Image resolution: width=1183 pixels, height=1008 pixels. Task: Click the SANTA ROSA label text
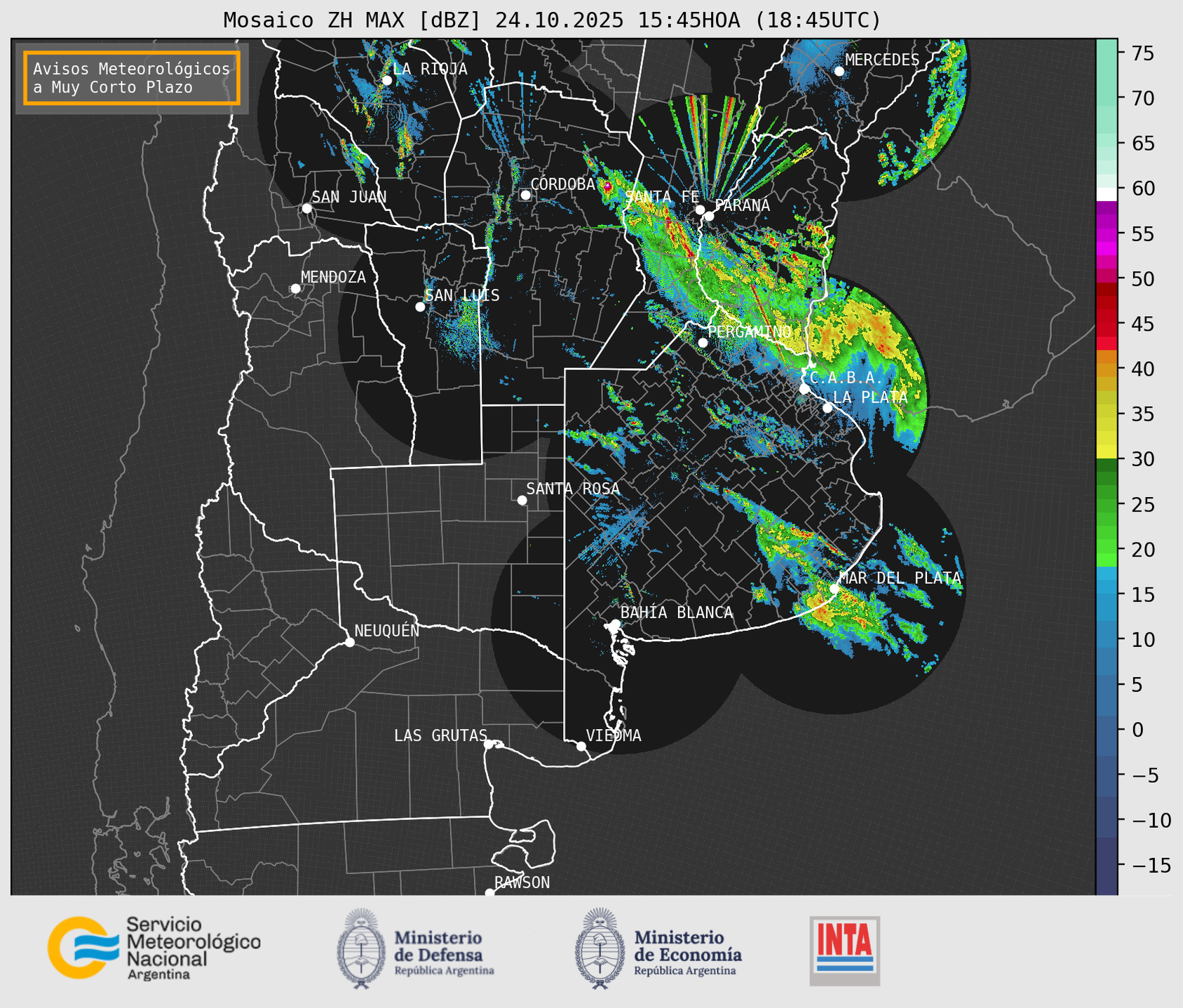(x=573, y=489)
